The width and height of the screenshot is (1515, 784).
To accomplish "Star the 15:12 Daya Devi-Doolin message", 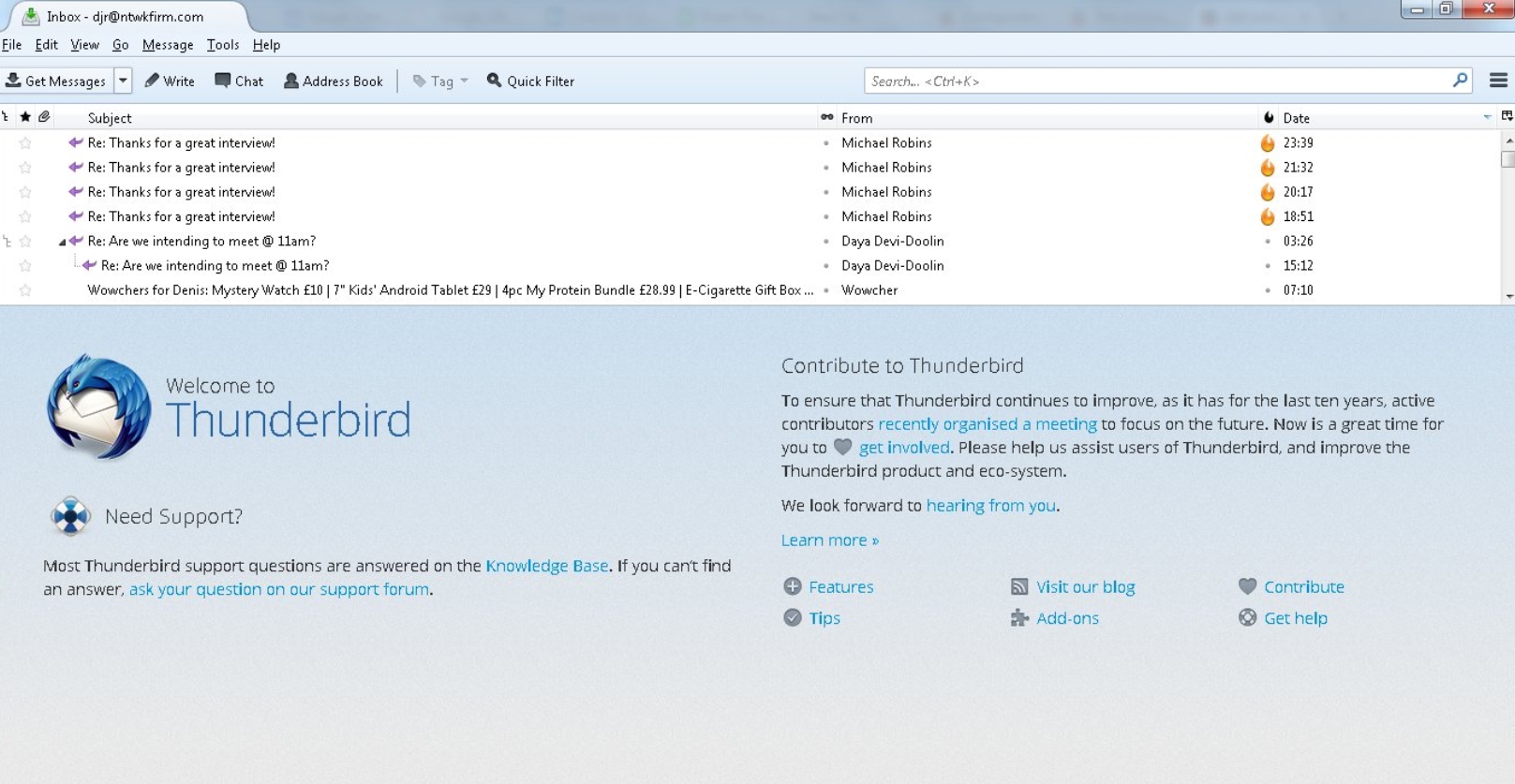I will pos(25,266).
